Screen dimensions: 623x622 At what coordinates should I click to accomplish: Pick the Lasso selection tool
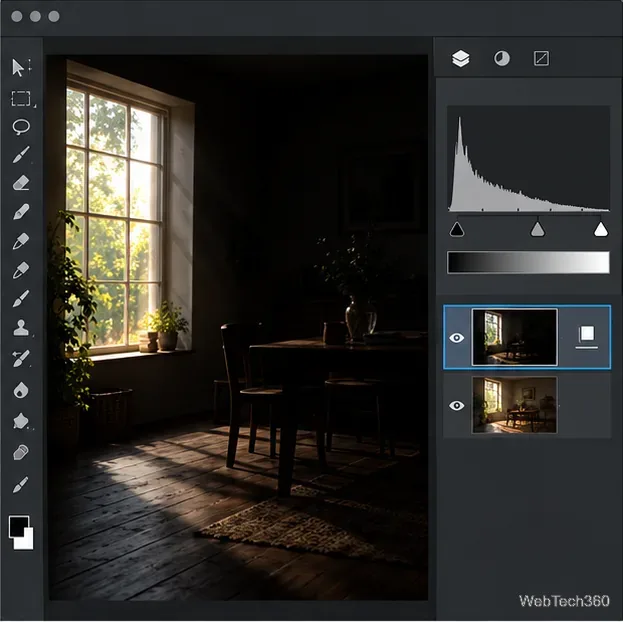coord(21,127)
